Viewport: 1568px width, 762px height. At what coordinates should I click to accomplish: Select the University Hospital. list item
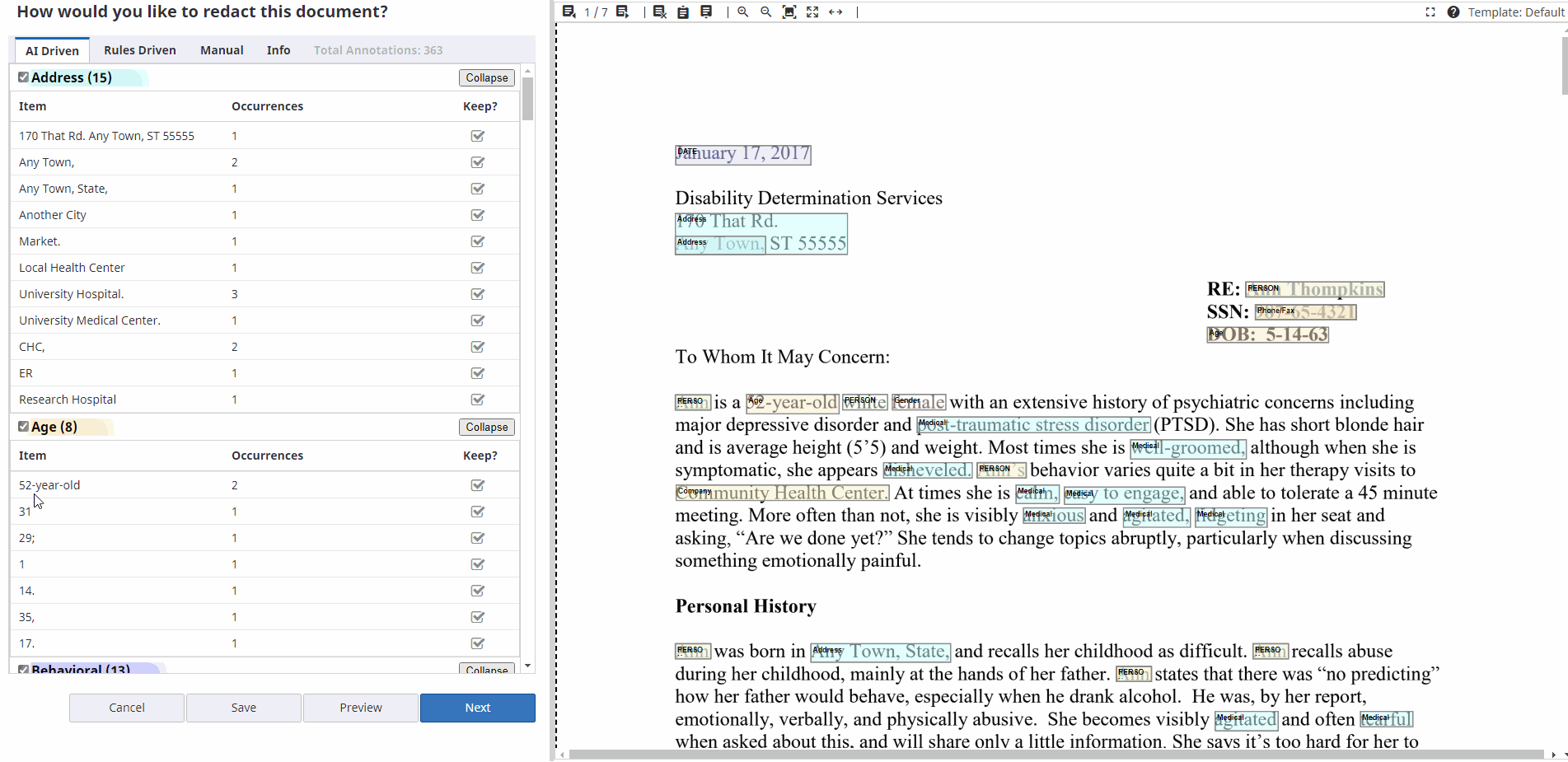72,294
